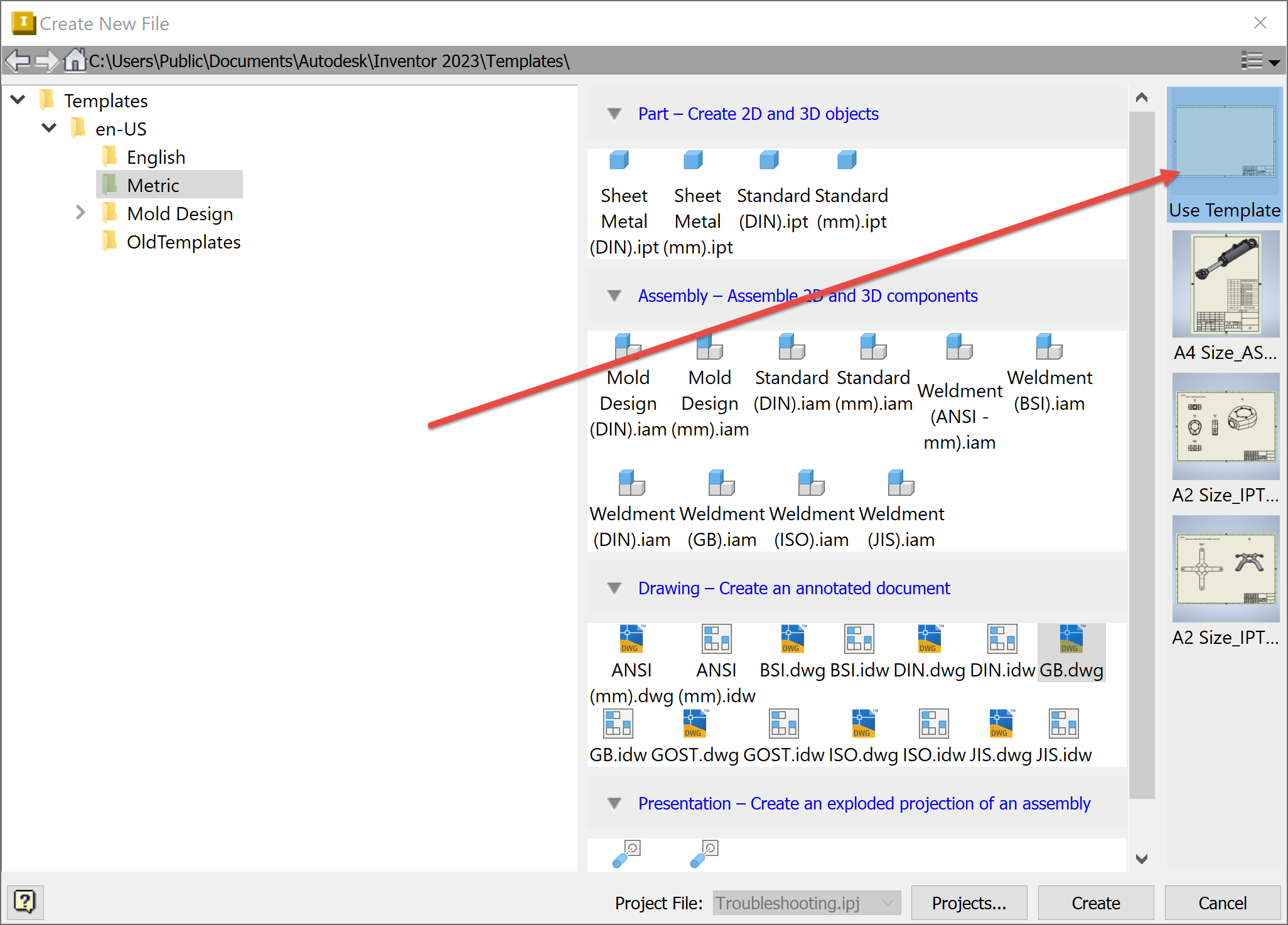Click the home icon in the address bar
This screenshot has width=1288, height=925.
(x=75, y=60)
